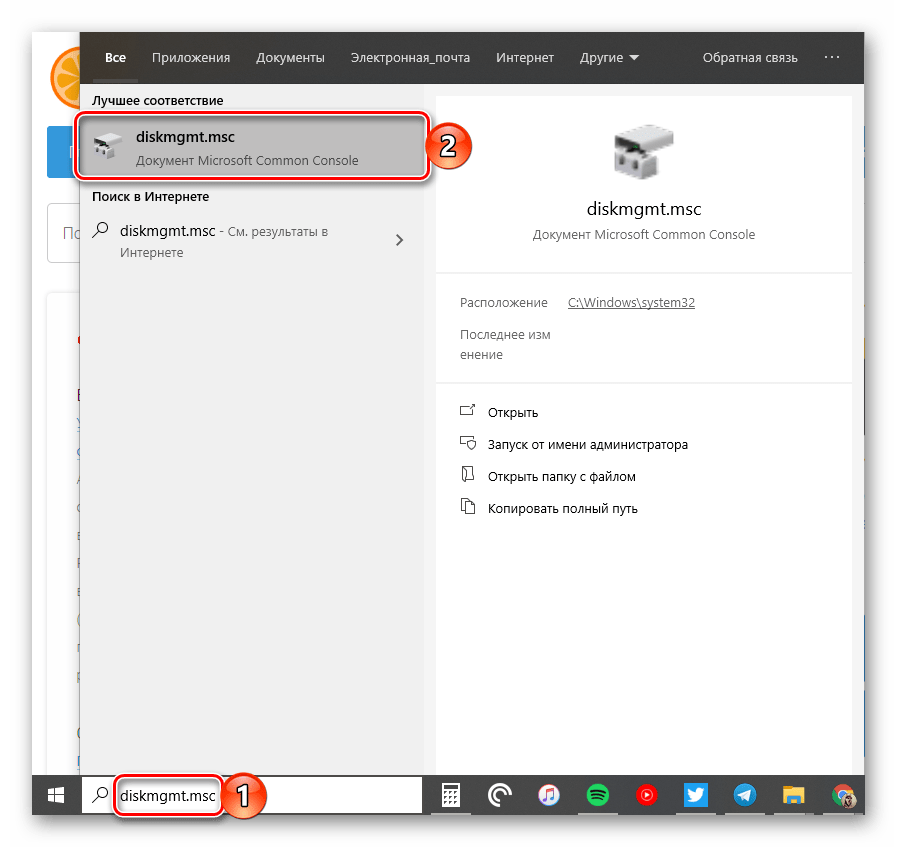Open Twitter from the taskbar
897x847 pixels.
[x=696, y=795]
